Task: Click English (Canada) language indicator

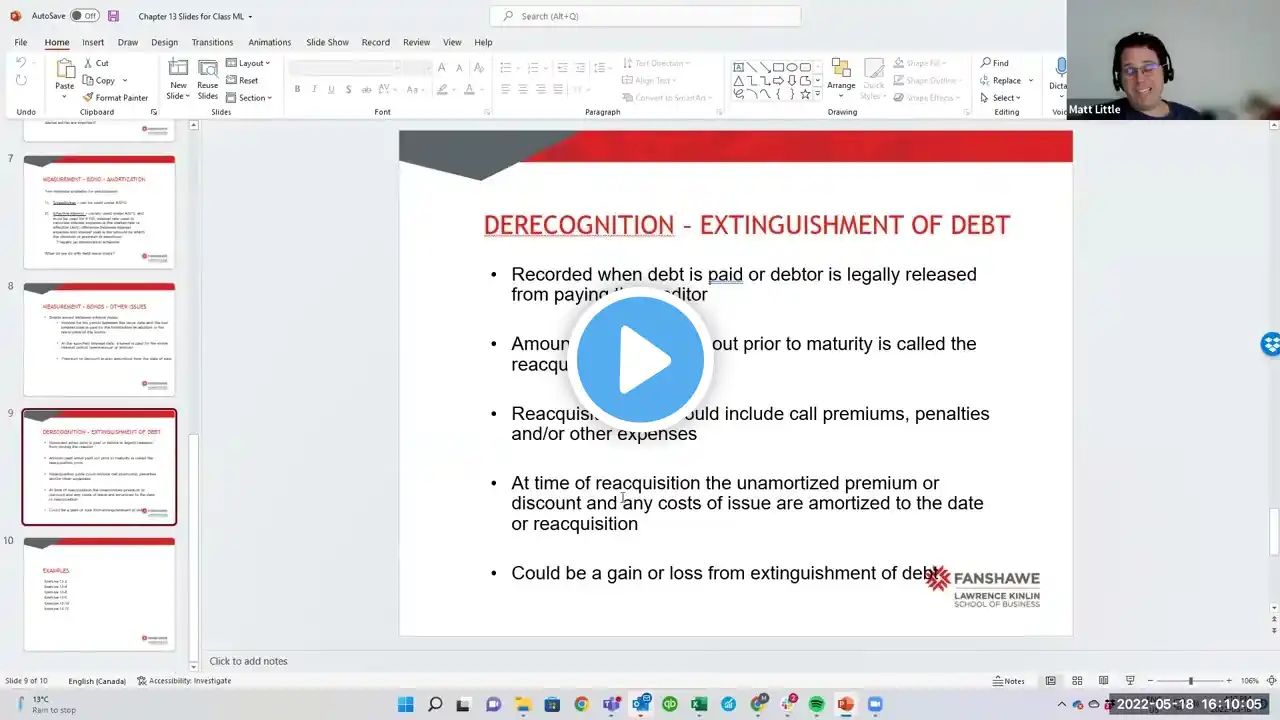Action: pyautogui.click(x=97, y=681)
